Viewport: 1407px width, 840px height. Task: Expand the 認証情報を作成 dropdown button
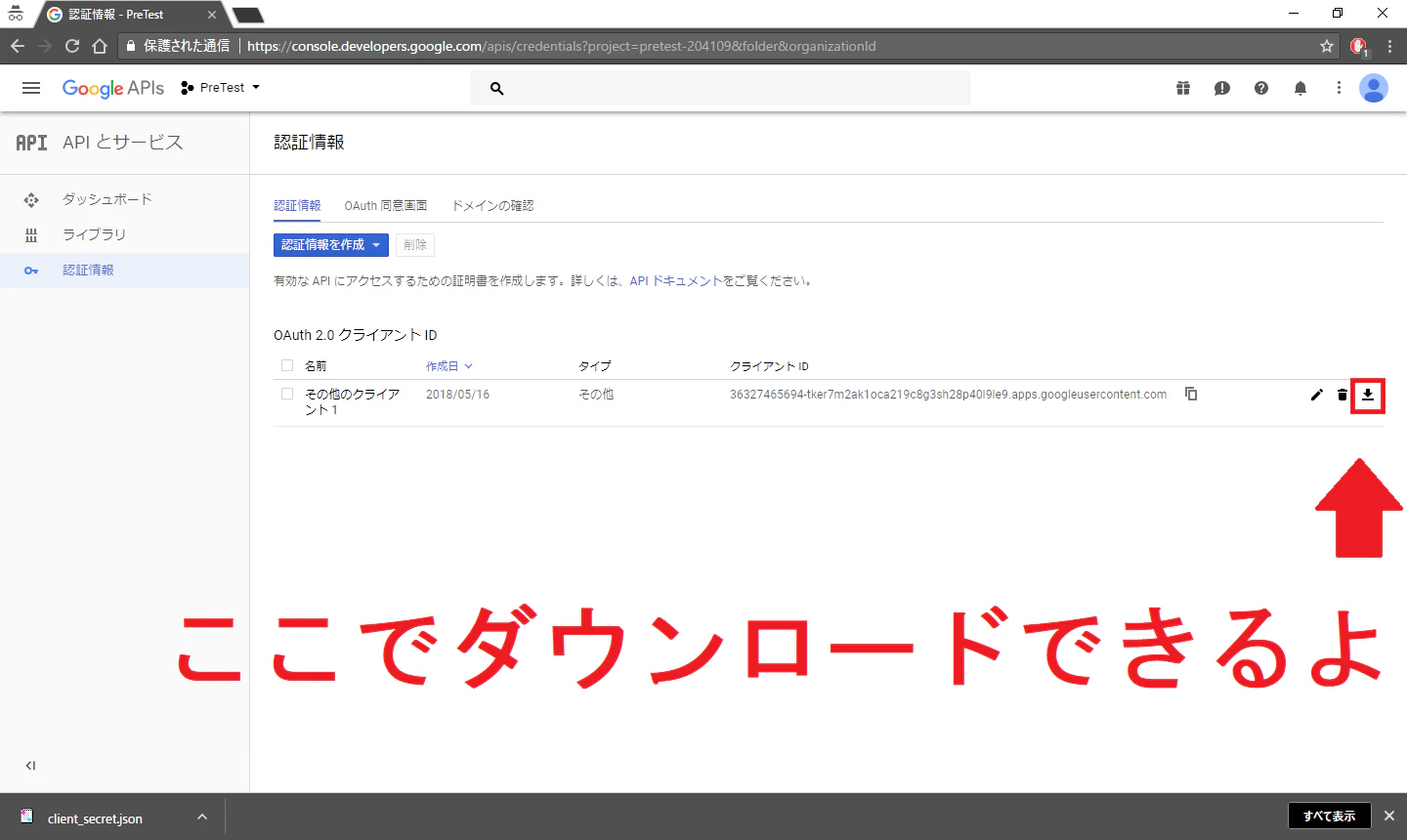point(331,245)
